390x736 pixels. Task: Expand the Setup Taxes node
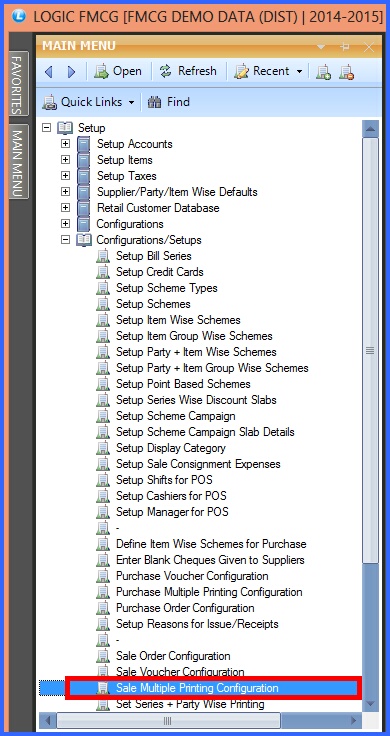pyautogui.click(x=65, y=176)
